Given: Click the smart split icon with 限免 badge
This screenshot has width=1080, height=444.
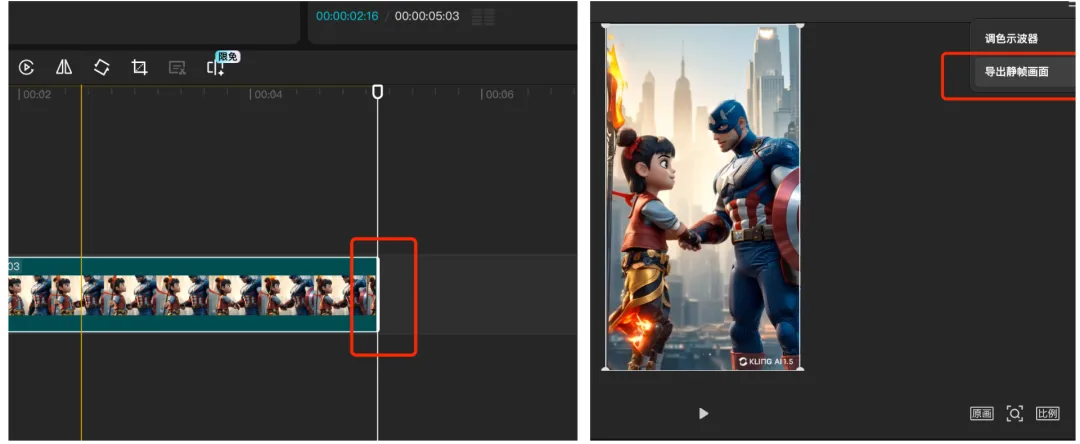Looking at the screenshot, I should [x=215, y=67].
